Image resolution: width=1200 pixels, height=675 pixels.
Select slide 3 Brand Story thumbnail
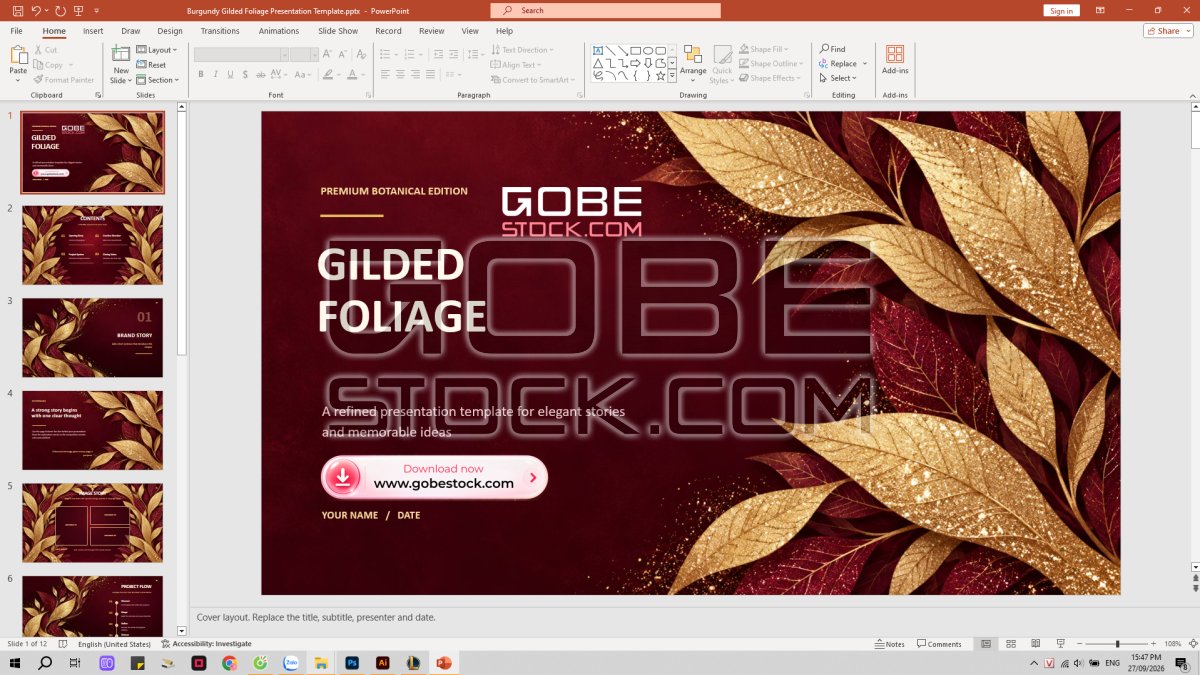92,338
